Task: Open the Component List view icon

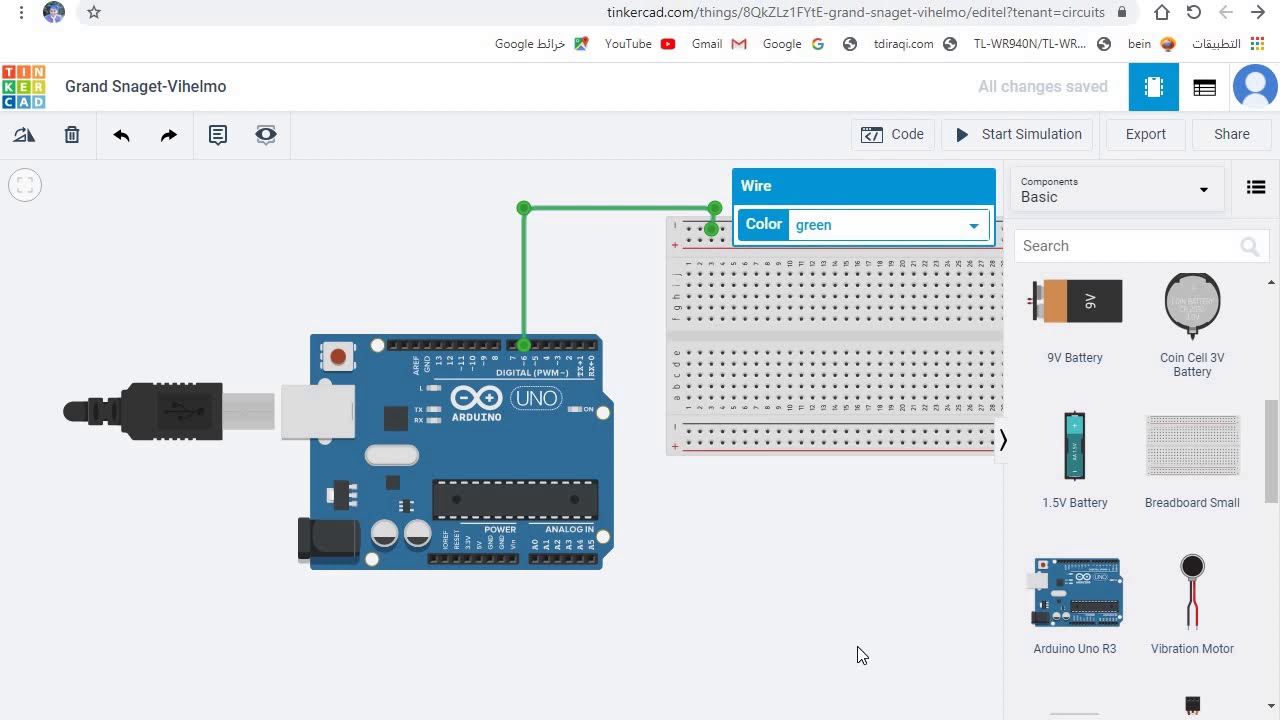Action: (1205, 87)
